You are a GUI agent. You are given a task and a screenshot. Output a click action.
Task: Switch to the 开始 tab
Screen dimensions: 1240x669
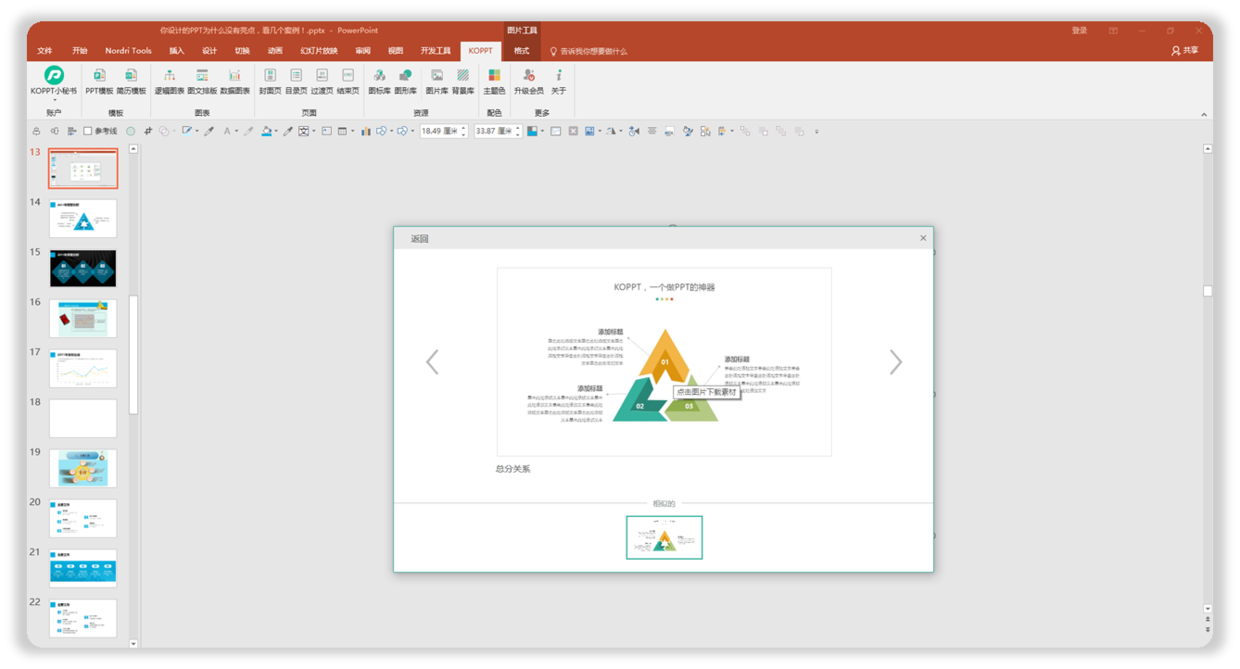click(x=80, y=51)
